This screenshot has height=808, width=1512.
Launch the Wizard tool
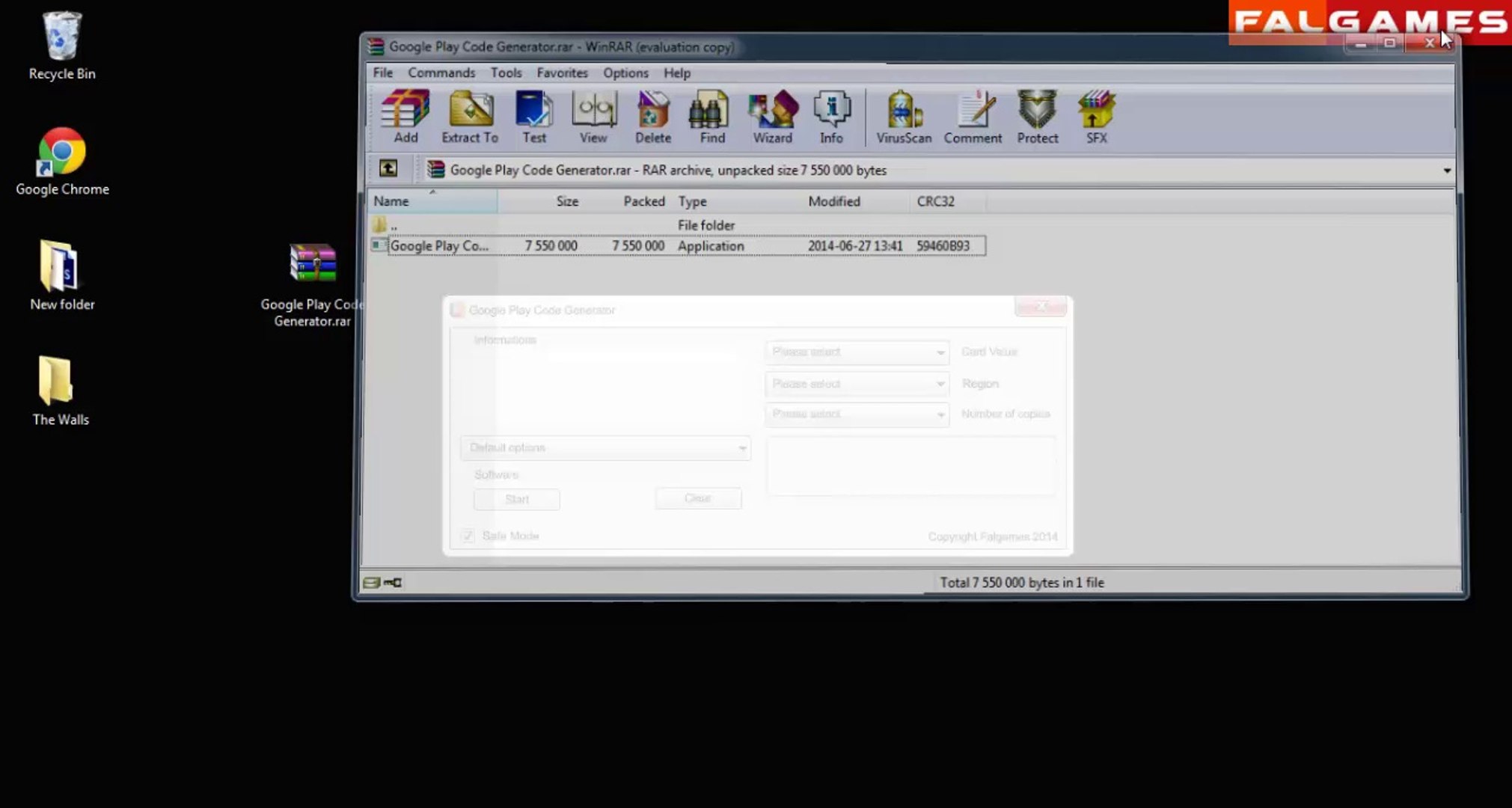[x=772, y=116]
